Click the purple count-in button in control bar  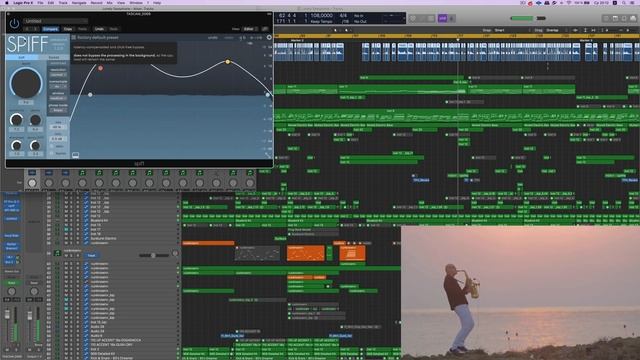pyautogui.click(x=442, y=18)
